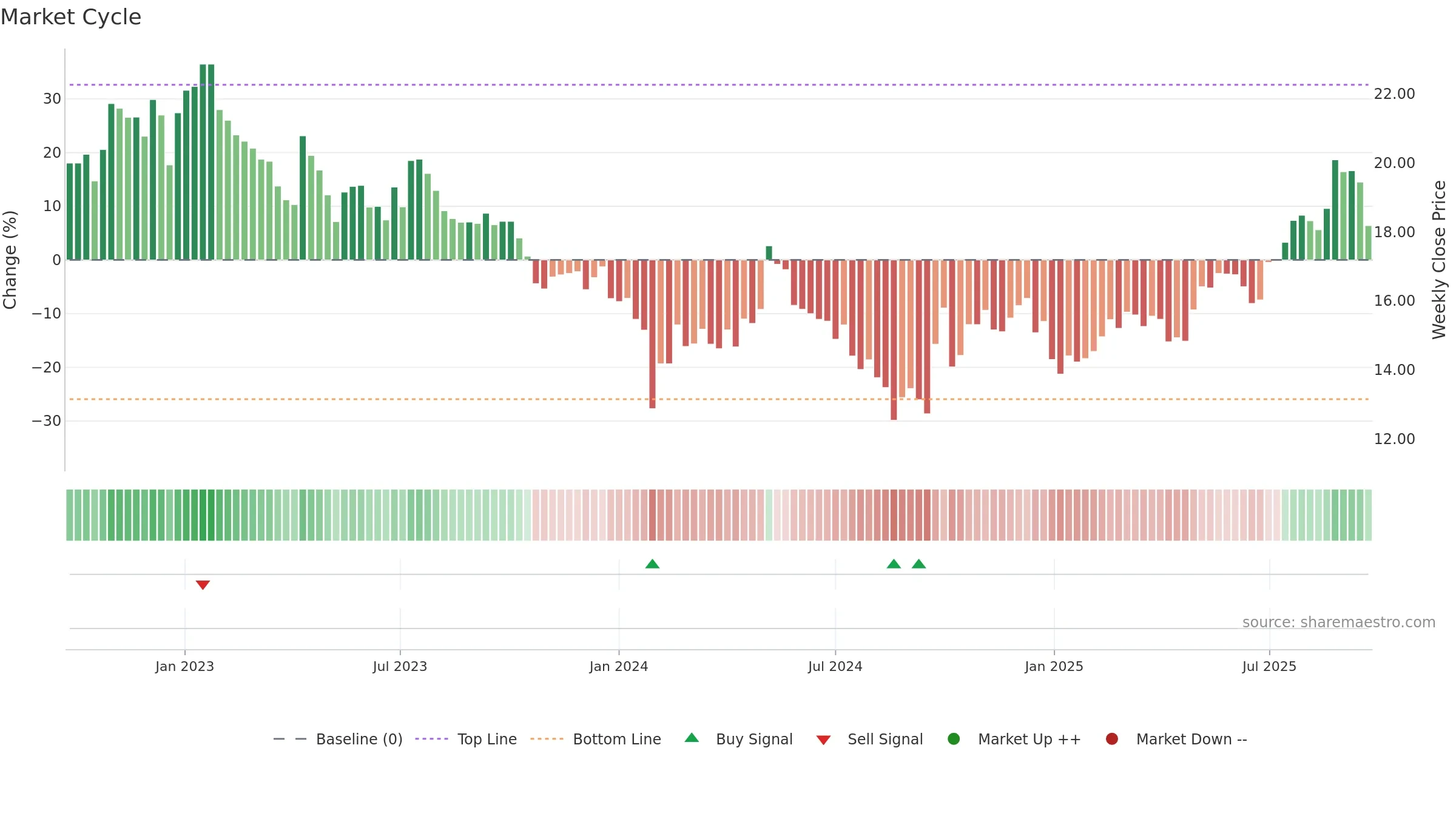This screenshot has width=1456, height=819.
Task: Click the orange dotted Bottom Line sample in legend
Action: 547,739
